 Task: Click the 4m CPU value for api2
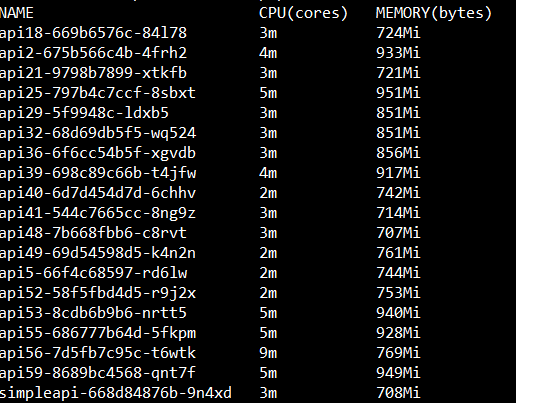tap(268, 53)
